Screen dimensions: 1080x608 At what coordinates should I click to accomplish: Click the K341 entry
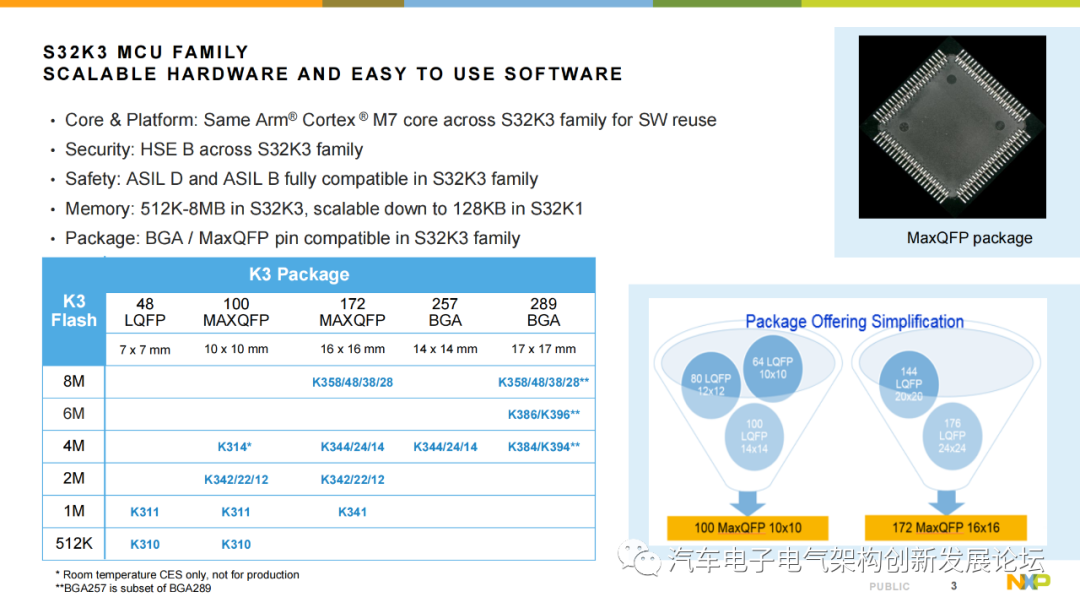tap(352, 512)
